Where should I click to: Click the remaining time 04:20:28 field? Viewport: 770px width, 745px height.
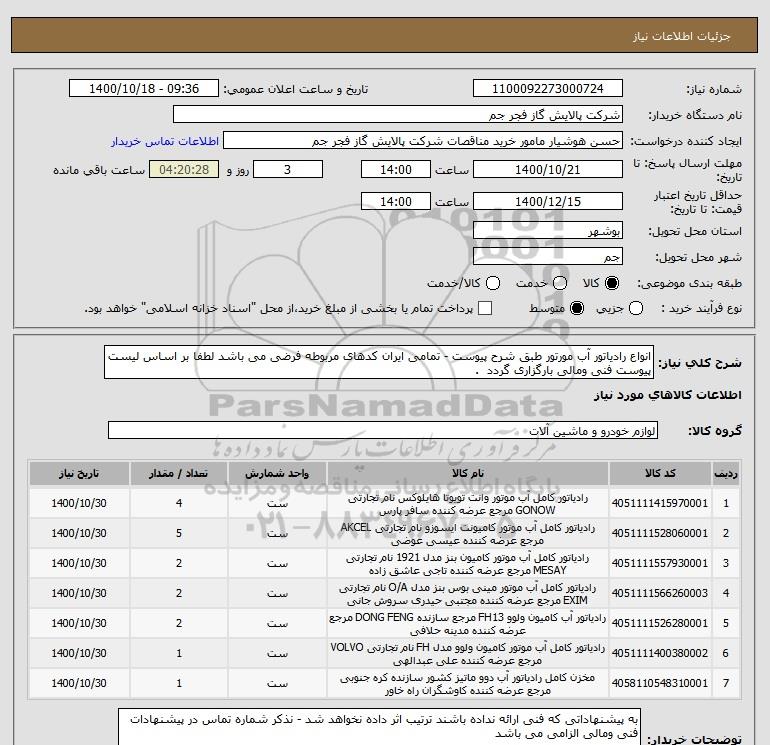184,169
